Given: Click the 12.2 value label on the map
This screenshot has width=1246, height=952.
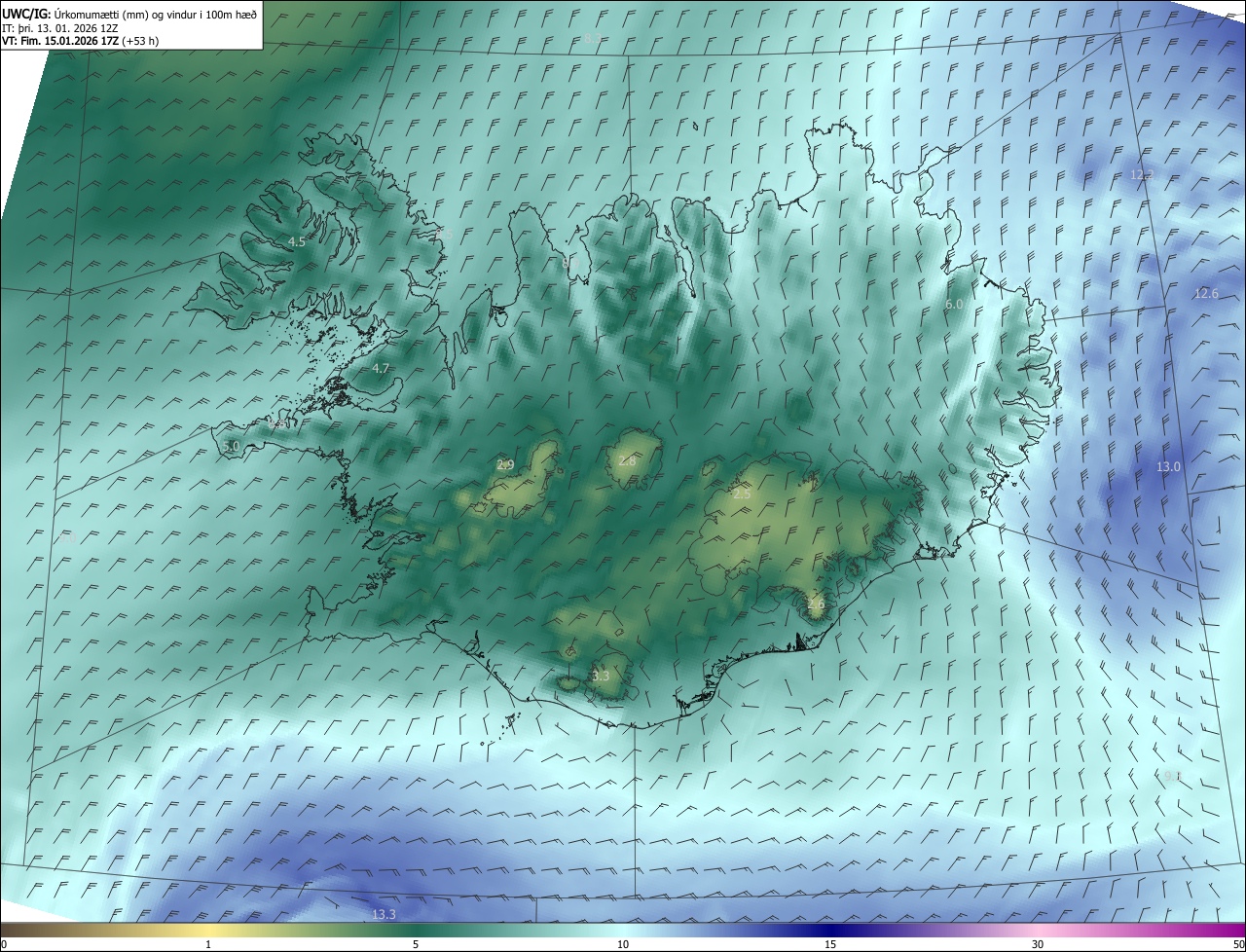Looking at the screenshot, I should (1142, 175).
